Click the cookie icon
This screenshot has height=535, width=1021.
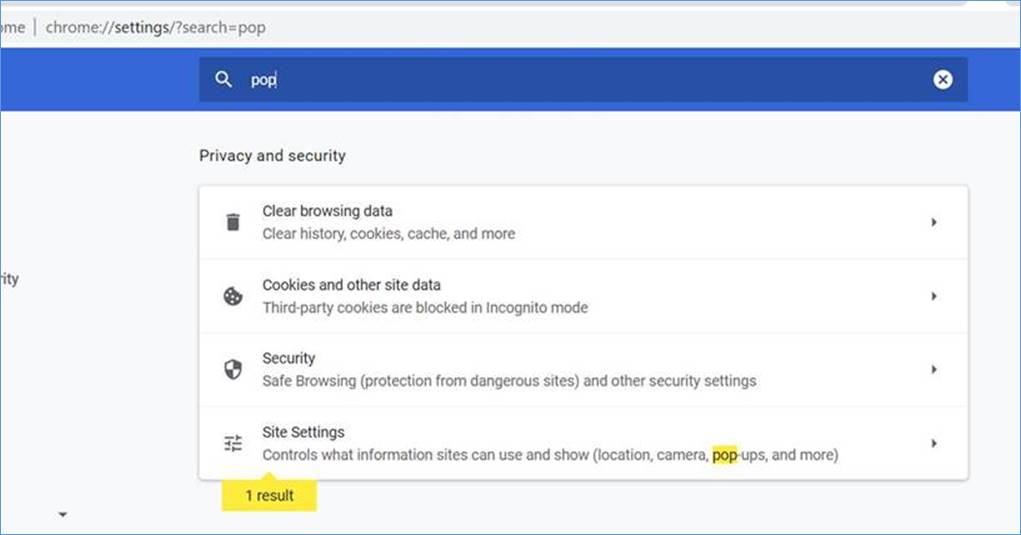tap(233, 296)
